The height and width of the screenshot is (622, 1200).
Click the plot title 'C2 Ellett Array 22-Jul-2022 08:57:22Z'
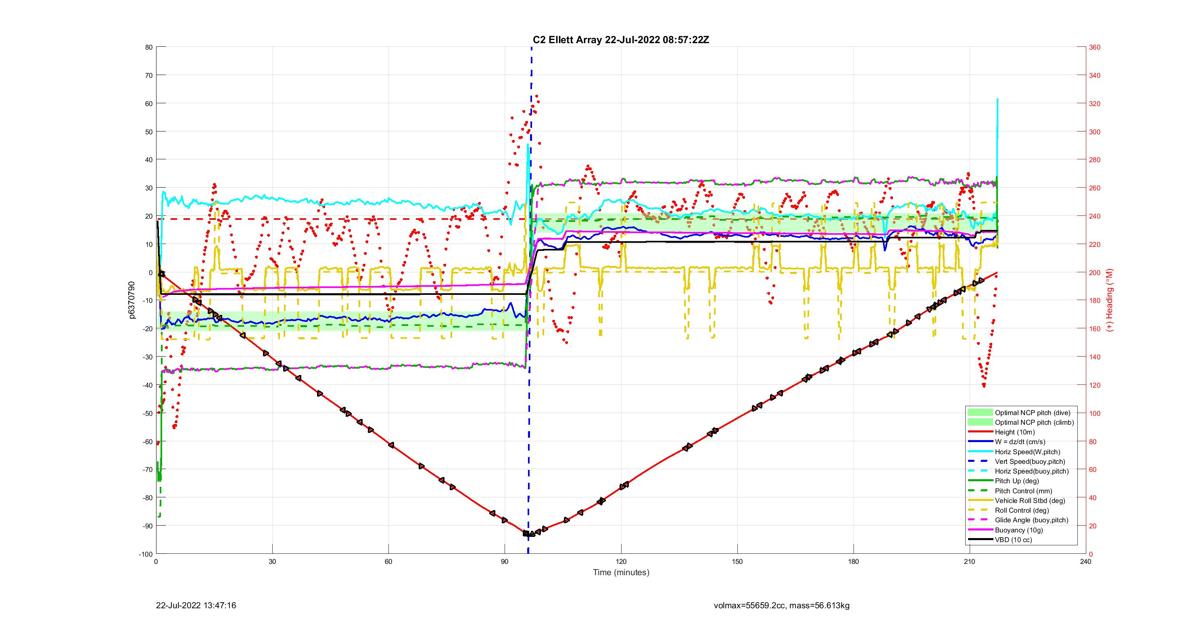coord(621,39)
